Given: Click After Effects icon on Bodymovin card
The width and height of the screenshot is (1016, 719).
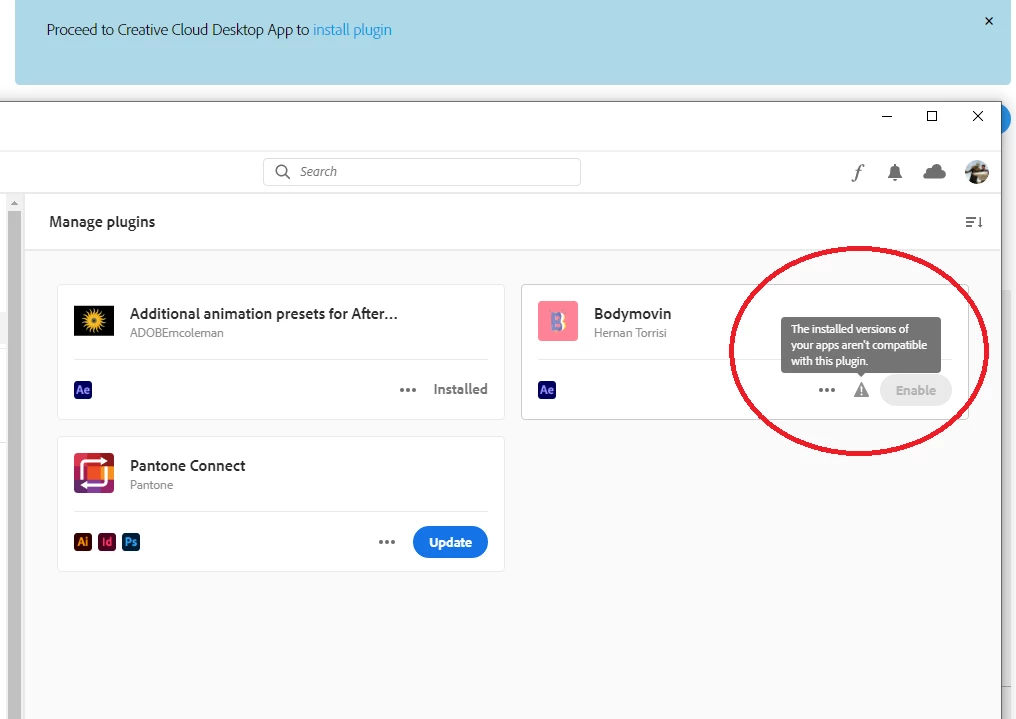Looking at the screenshot, I should [x=547, y=390].
